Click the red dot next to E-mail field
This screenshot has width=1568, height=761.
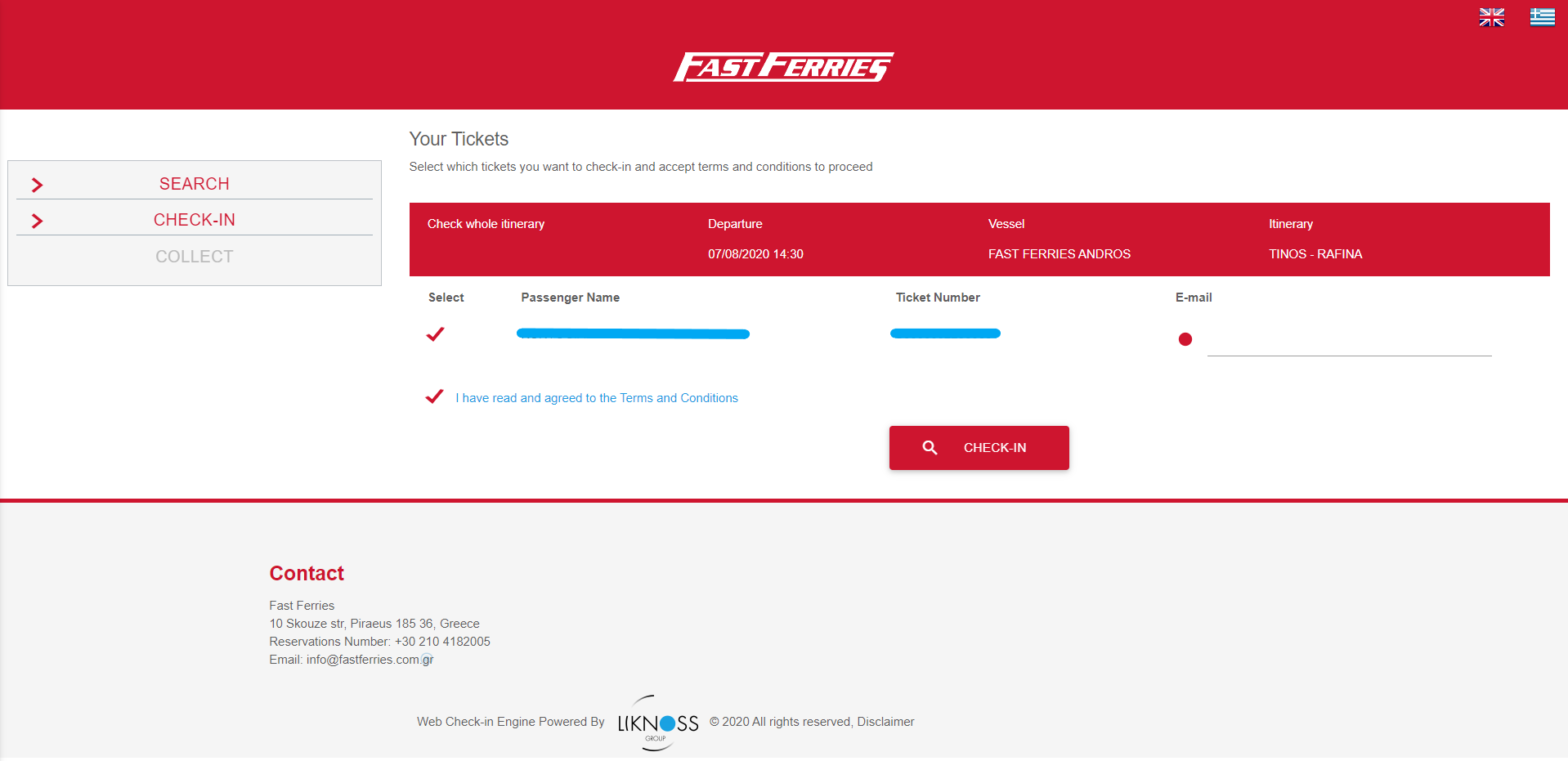[1185, 339]
